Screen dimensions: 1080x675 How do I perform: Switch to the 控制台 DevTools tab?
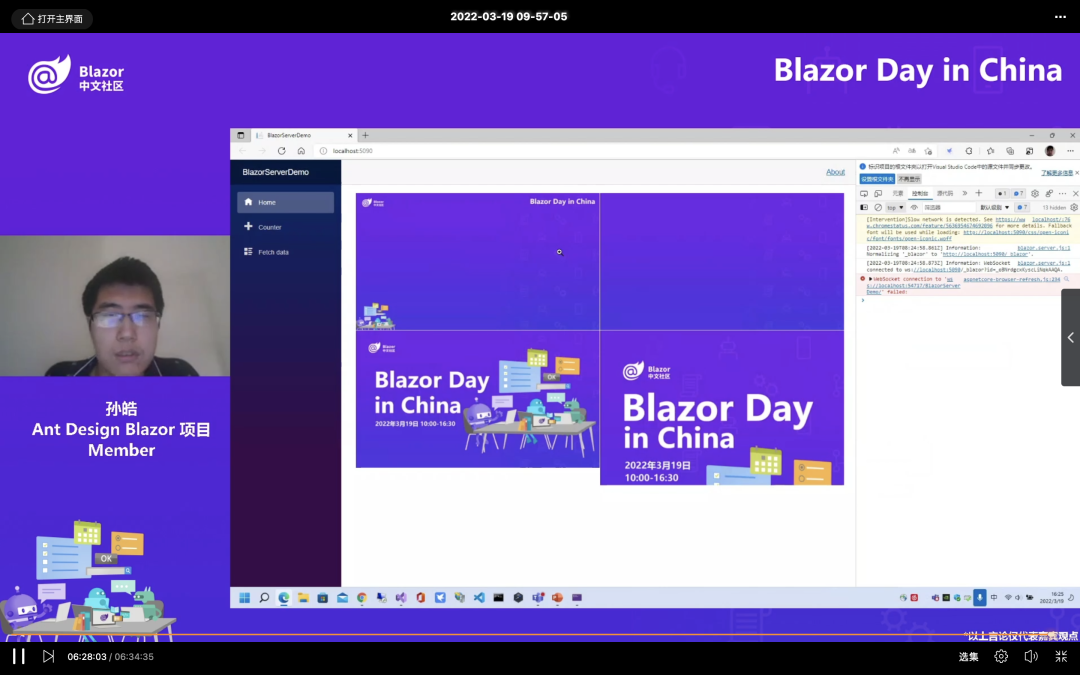920,194
